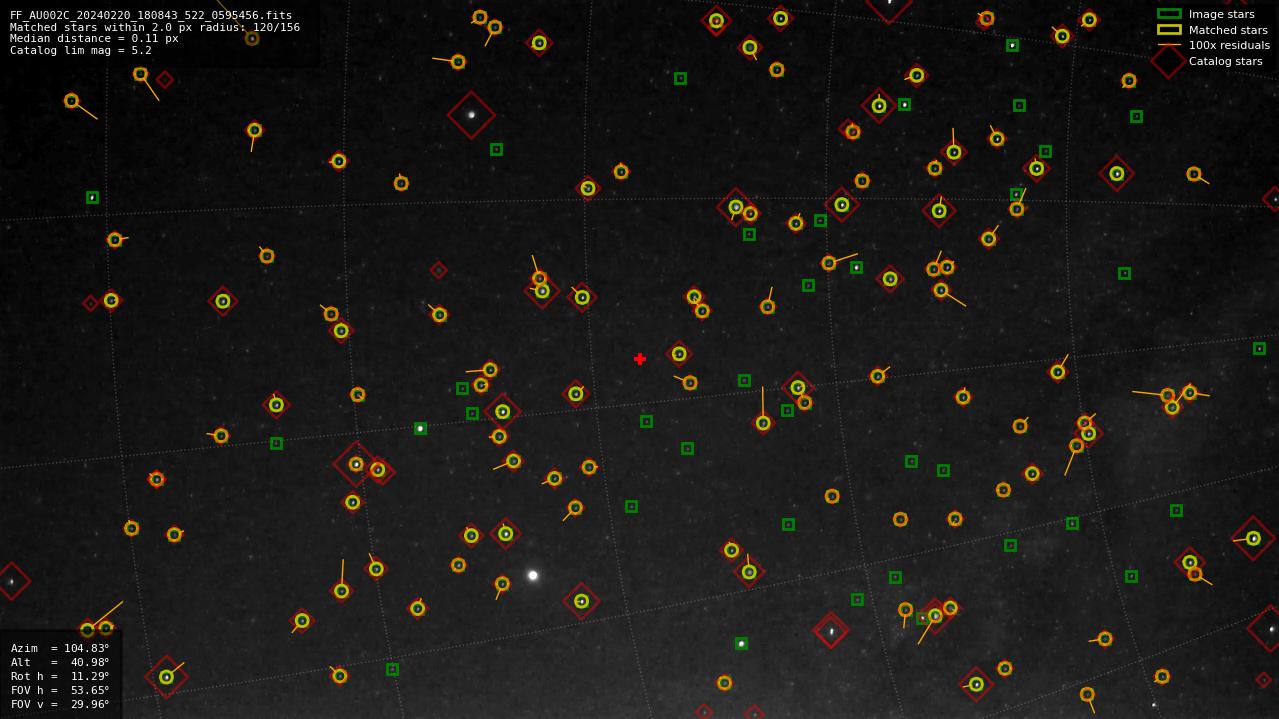Click the red diamond Catalog stars legend symbol
Viewport: 1279px width, 719px height.
click(1169, 61)
